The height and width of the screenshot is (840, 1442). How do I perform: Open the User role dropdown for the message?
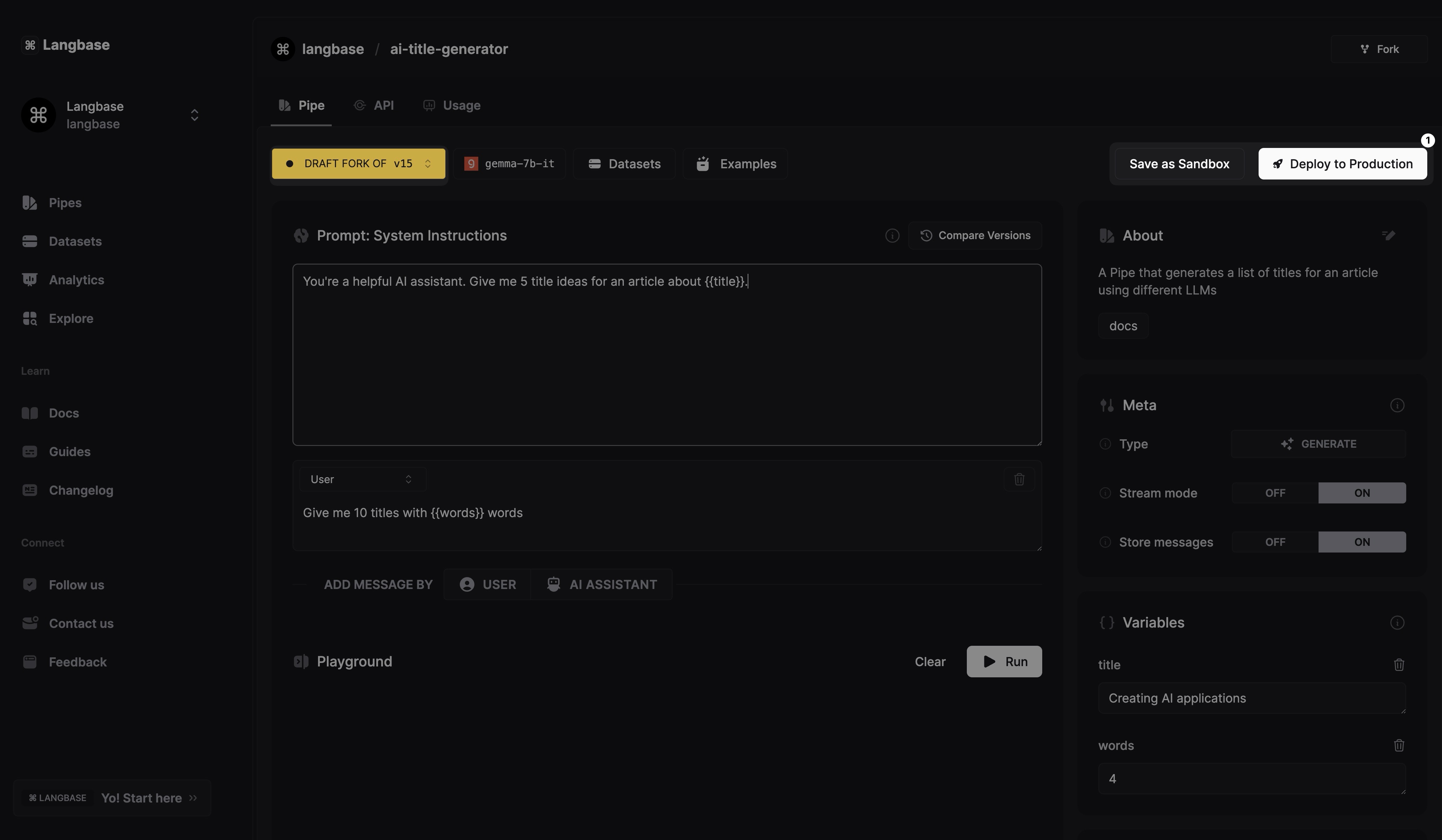point(362,479)
